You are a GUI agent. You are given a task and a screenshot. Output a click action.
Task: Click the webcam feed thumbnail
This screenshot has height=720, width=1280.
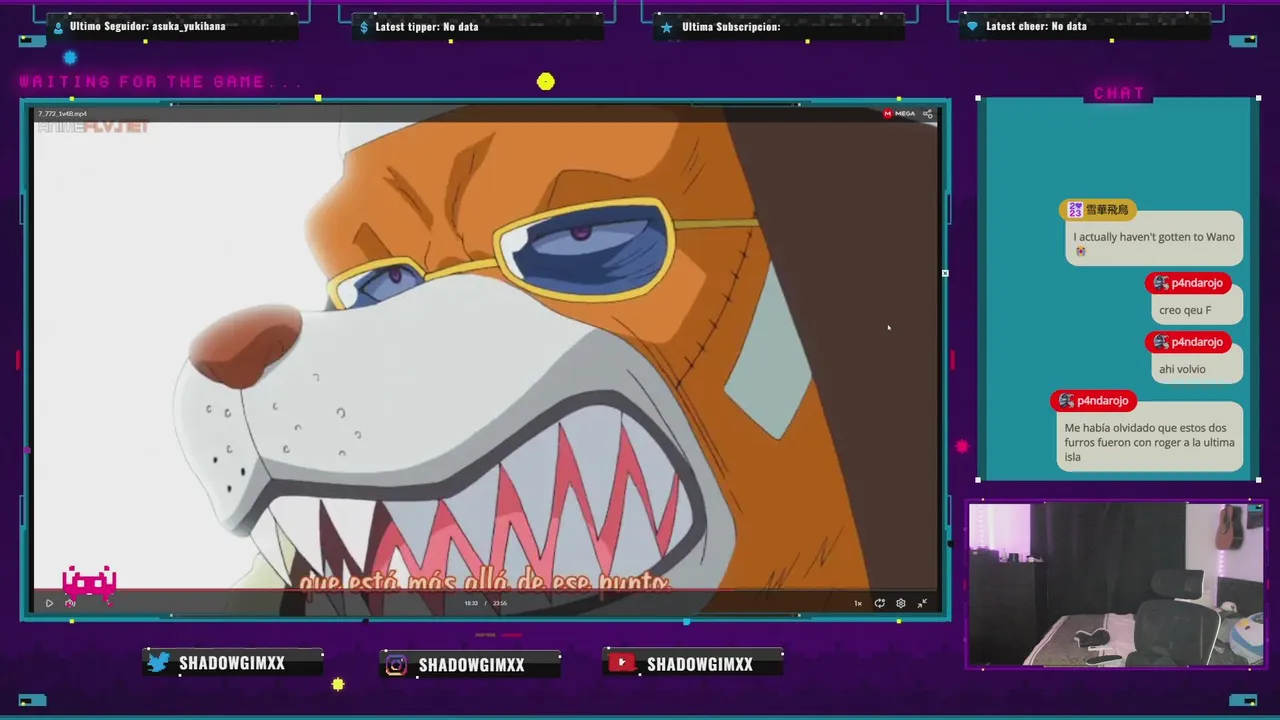1116,584
